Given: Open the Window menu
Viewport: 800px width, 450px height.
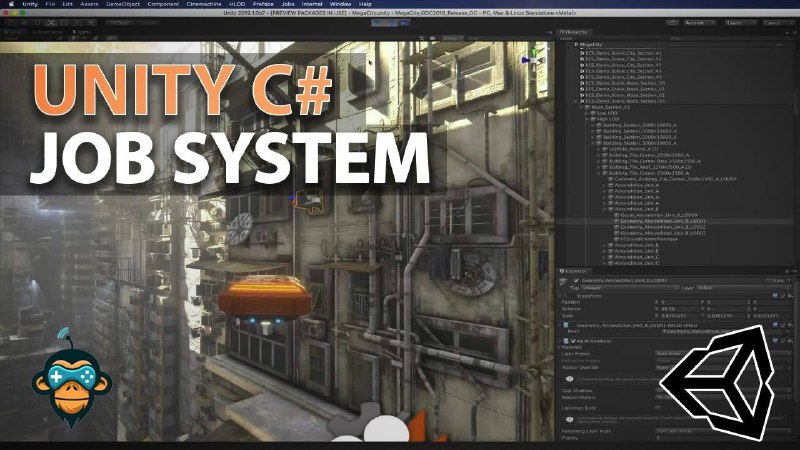Looking at the screenshot, I should 340,4.
